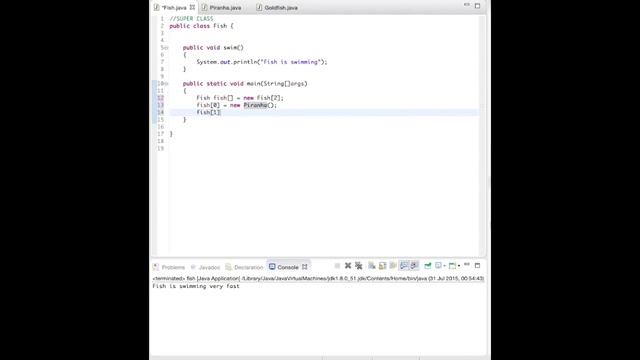Click the Problems view icon
The image size is (640, 360).
pyautogui.click(x=156, y=267)
